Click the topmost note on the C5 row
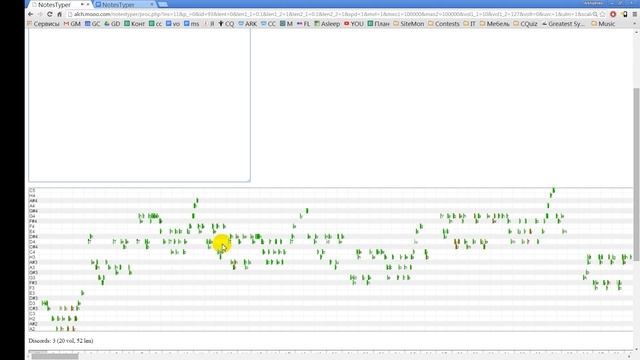The image size is (640, 360). [553, 190]
